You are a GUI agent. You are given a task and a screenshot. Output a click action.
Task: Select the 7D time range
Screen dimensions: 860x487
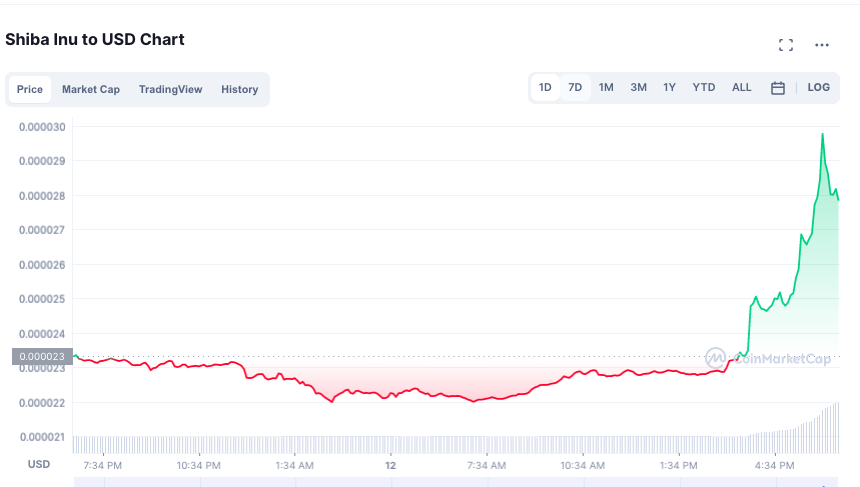tap(575, 87)
